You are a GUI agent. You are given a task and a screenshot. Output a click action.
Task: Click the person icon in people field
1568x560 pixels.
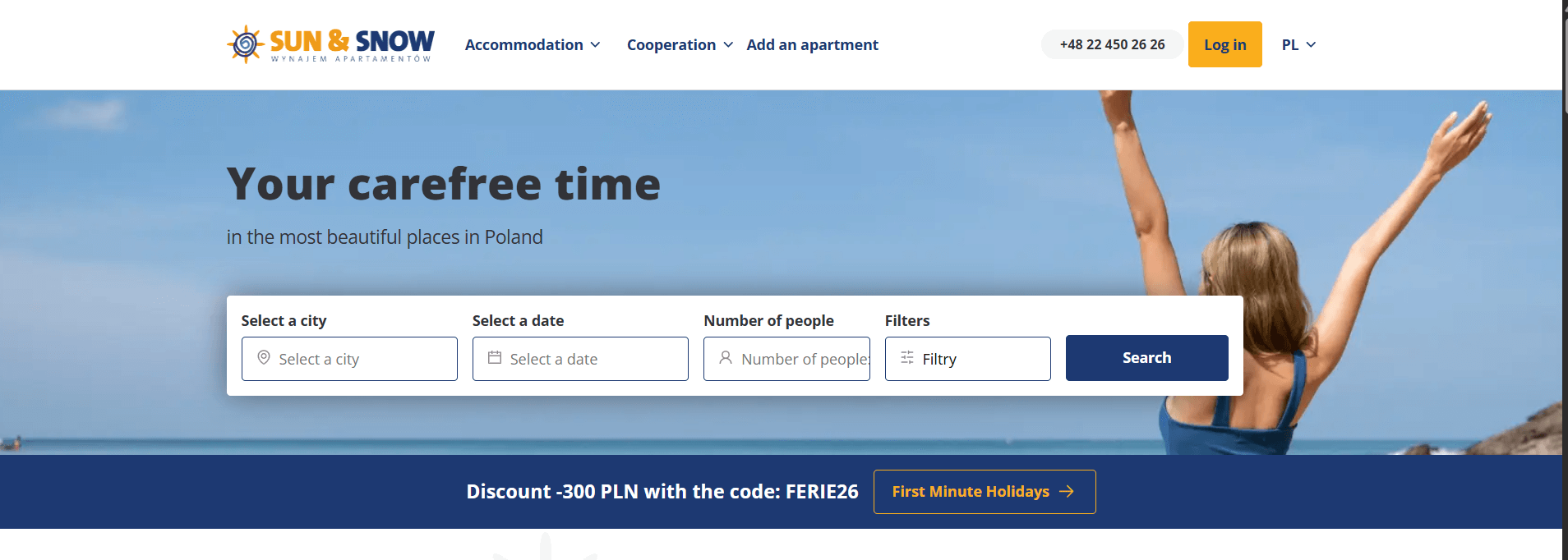726,358
